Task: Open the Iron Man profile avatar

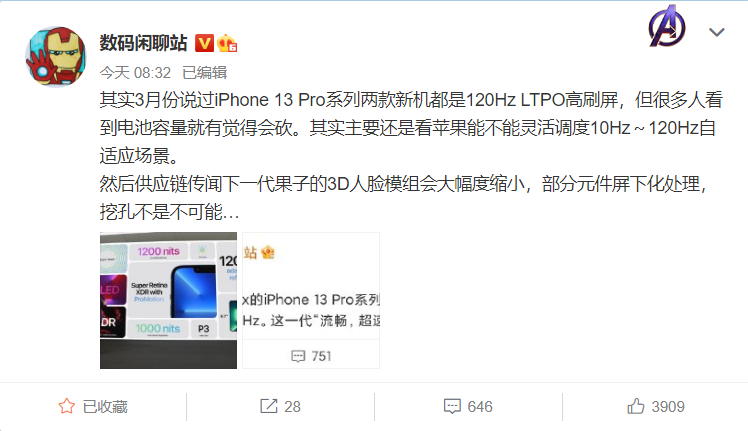Action: coord(56,57)
